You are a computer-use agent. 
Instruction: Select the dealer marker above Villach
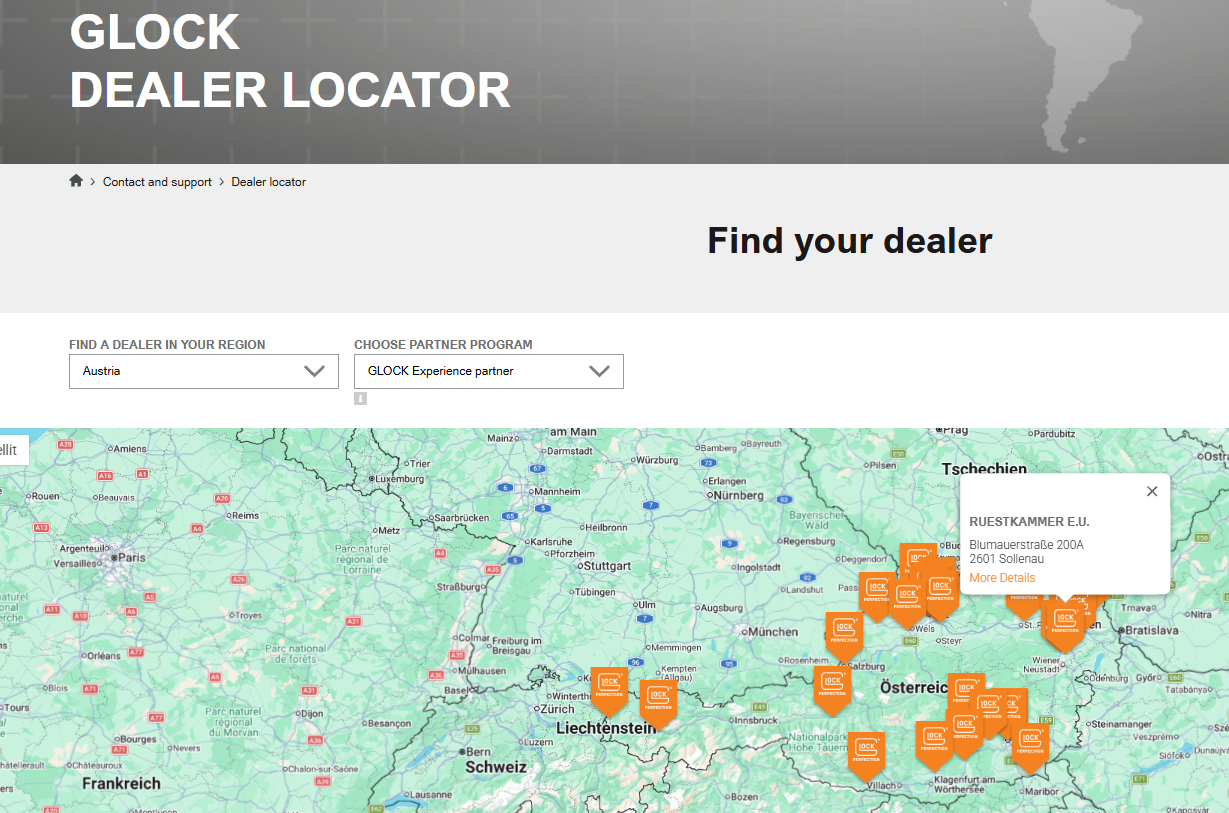tap(867, 755)
